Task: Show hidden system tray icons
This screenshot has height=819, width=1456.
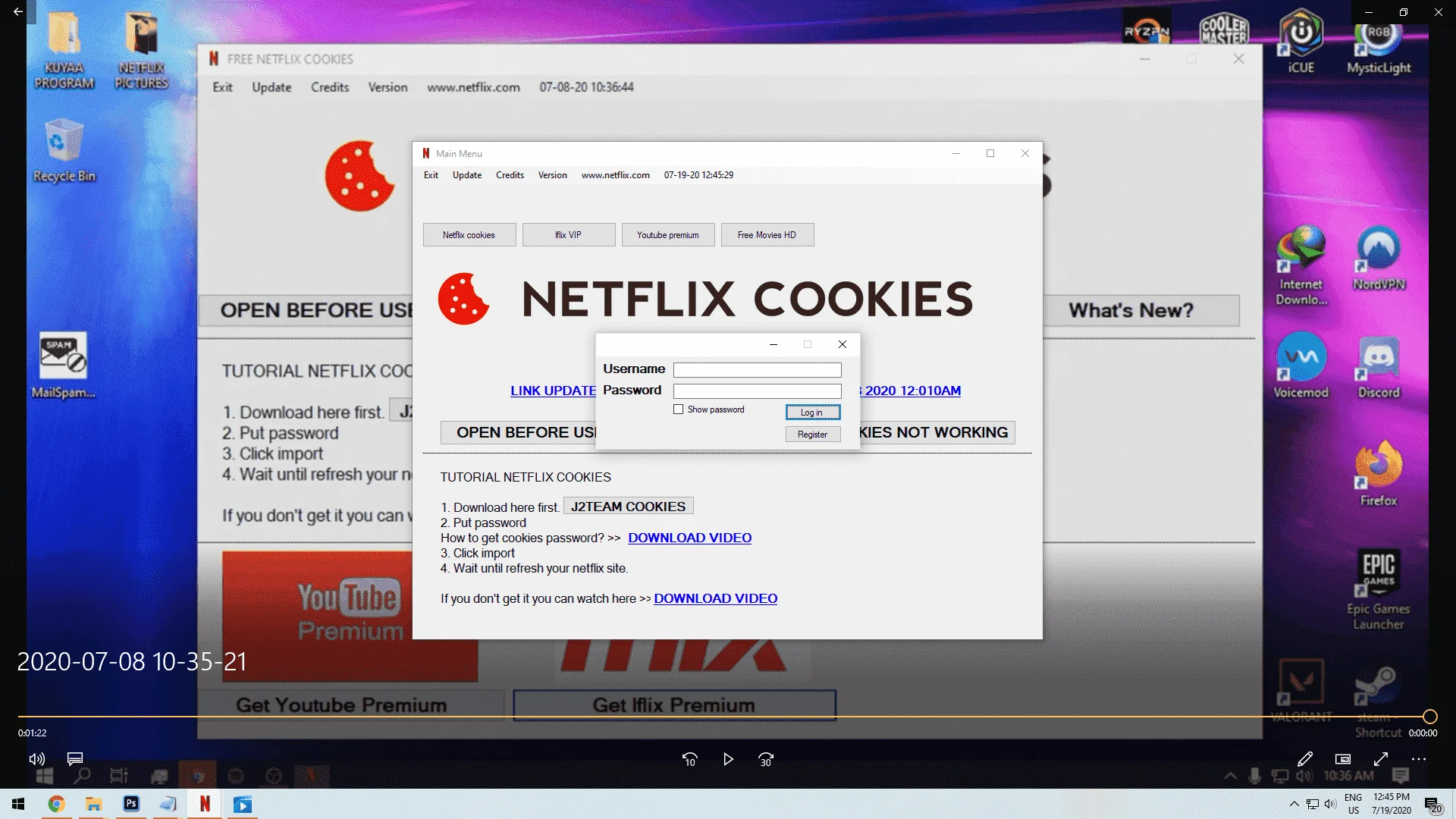Action: point(1294,804)
